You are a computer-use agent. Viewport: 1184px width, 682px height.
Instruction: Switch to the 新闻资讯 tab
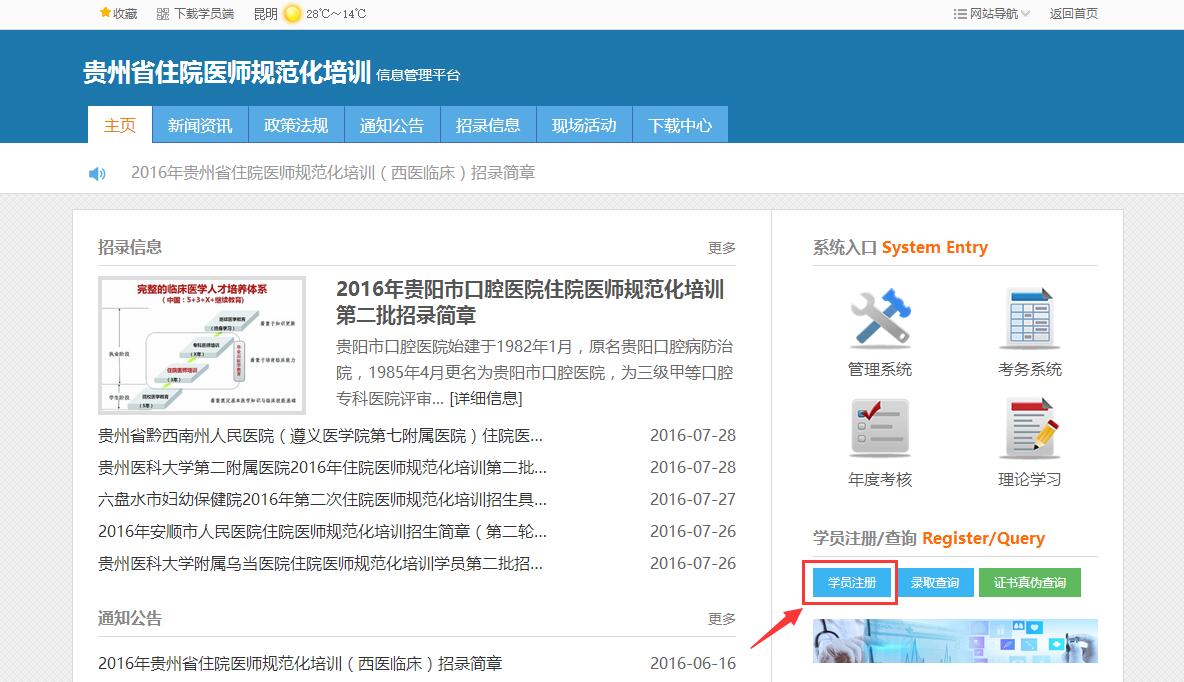click(200, 125)
